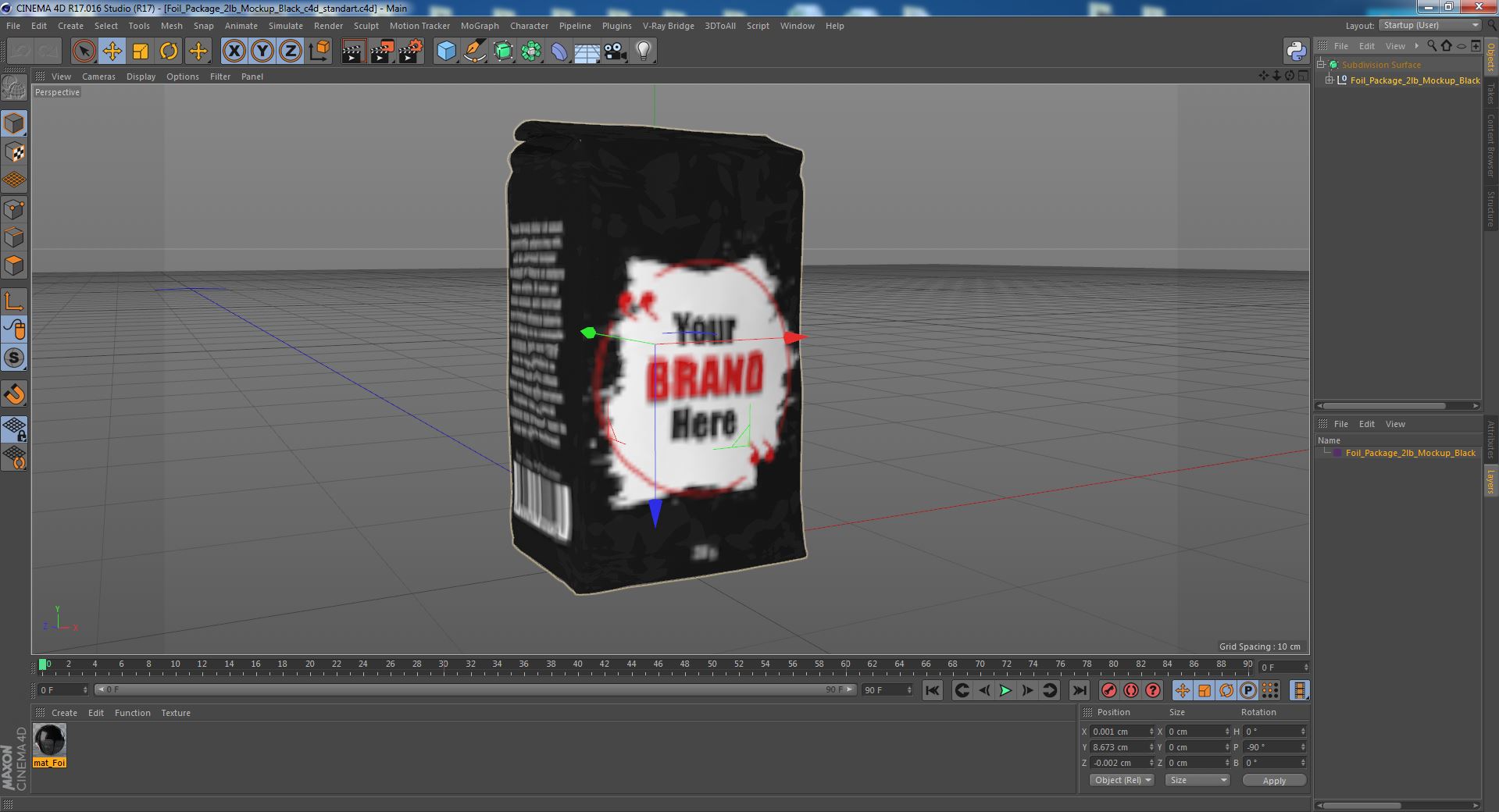Open the V-Ray Bridge menu
Viewport: 1499px width, 812px height.
668,26
